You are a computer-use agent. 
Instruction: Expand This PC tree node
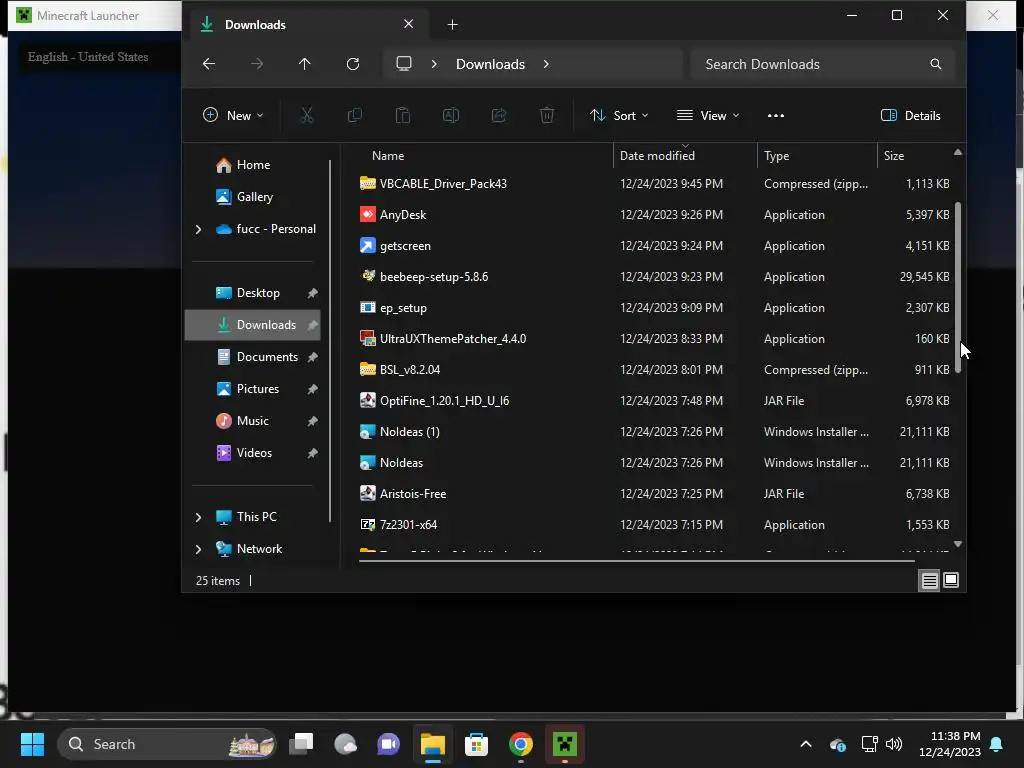199,517
